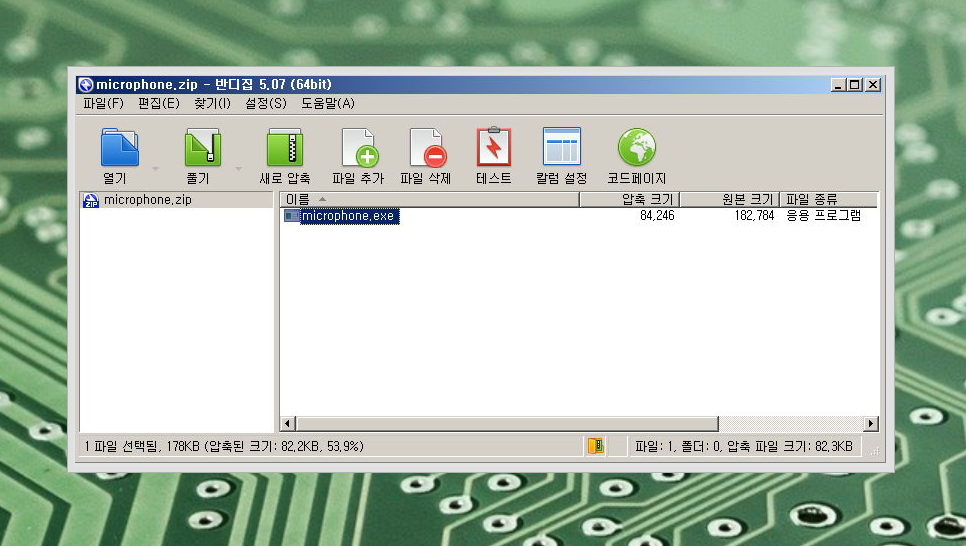Sort by the 원본 크기 column header
This screenshot has height=546, width=966.
point(729,199)
